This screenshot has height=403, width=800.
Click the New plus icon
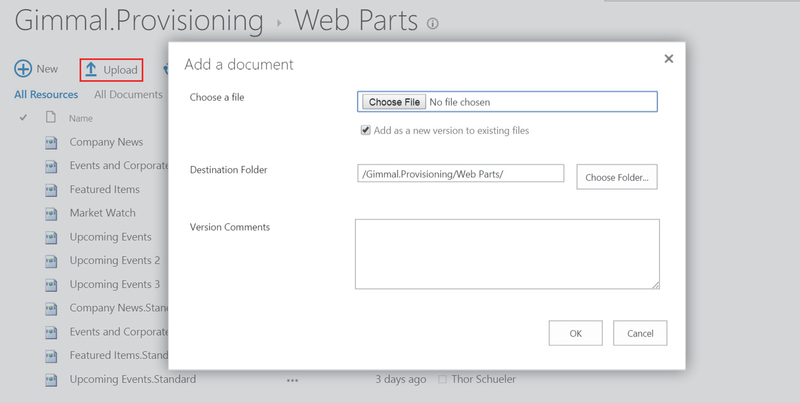(22, 69)
